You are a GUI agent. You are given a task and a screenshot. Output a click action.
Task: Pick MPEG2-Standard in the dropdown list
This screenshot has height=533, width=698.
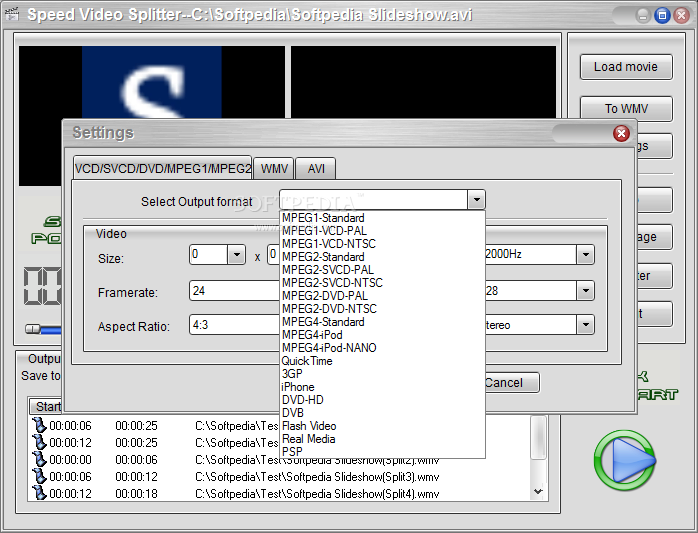(383, 257)
